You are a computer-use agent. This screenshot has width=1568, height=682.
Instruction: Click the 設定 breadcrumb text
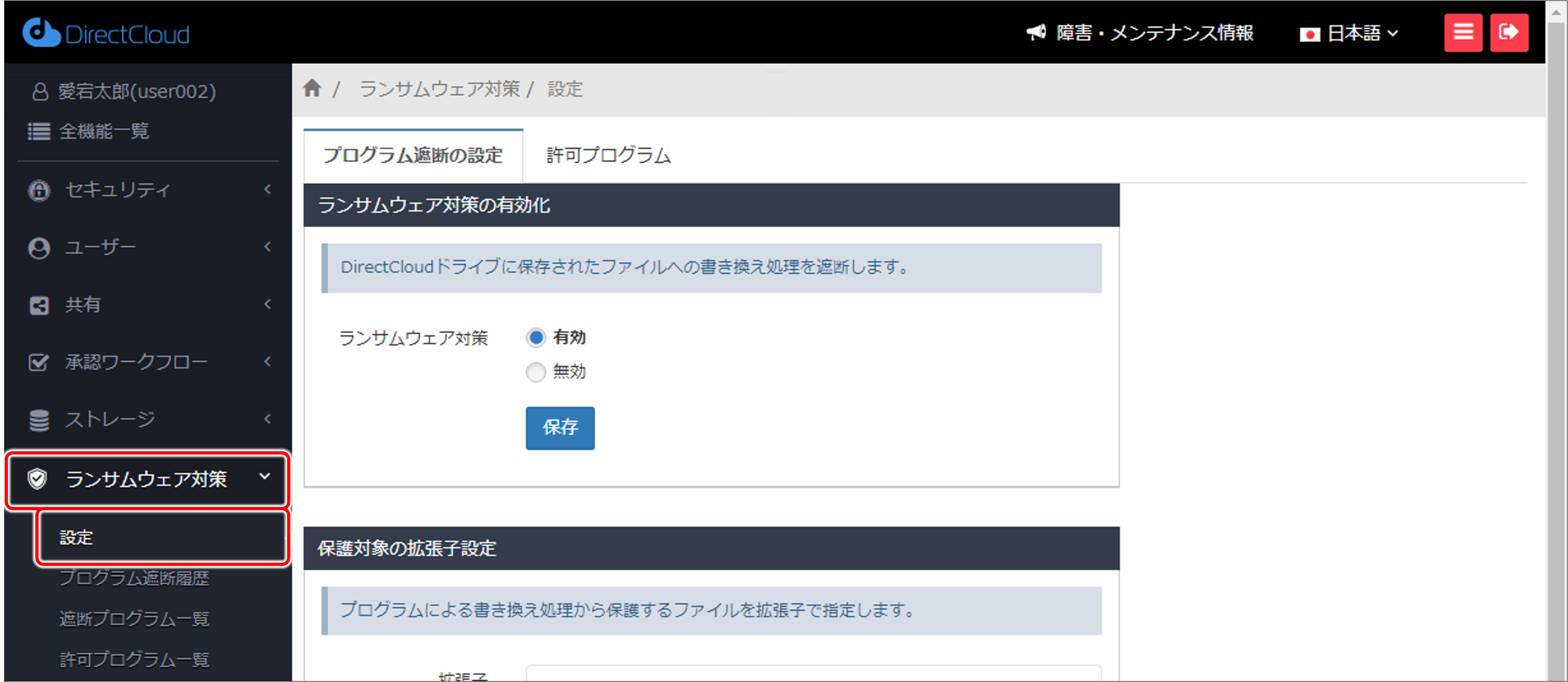tap(565, 89)
